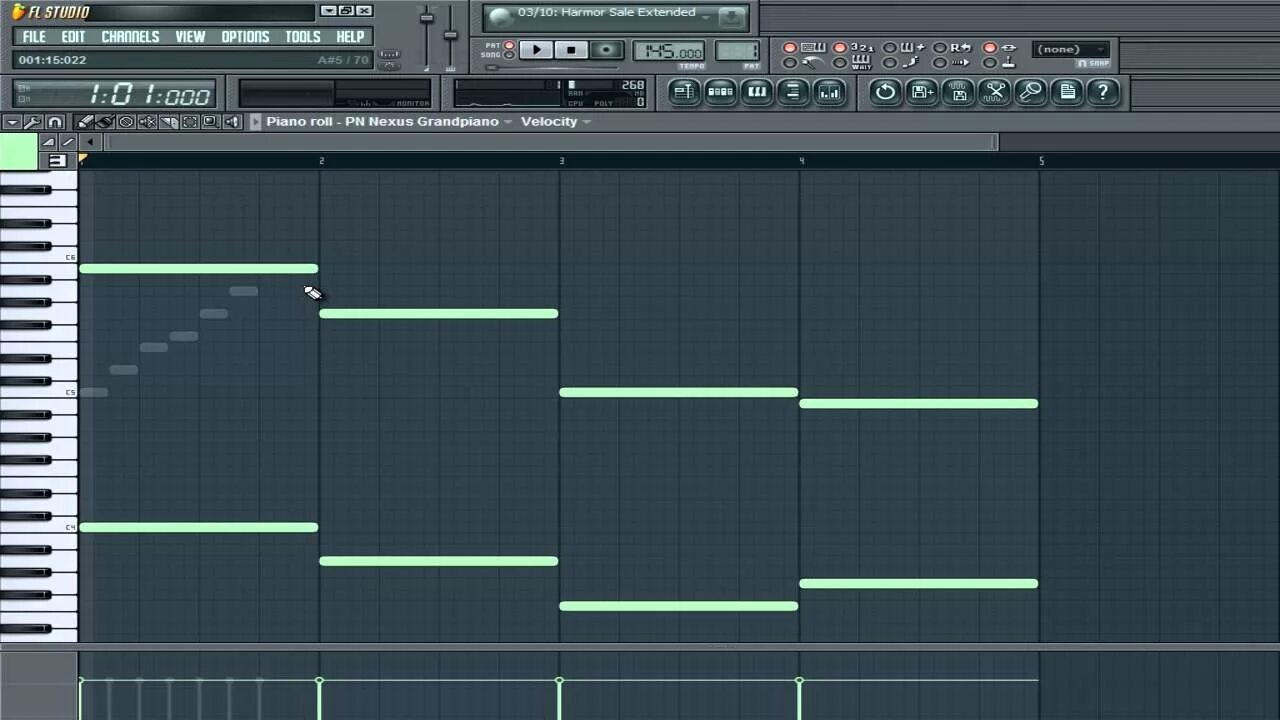Open the project info document icon
The width and height of the screenshot is (1280, 720).
[x=1067, y=92]
